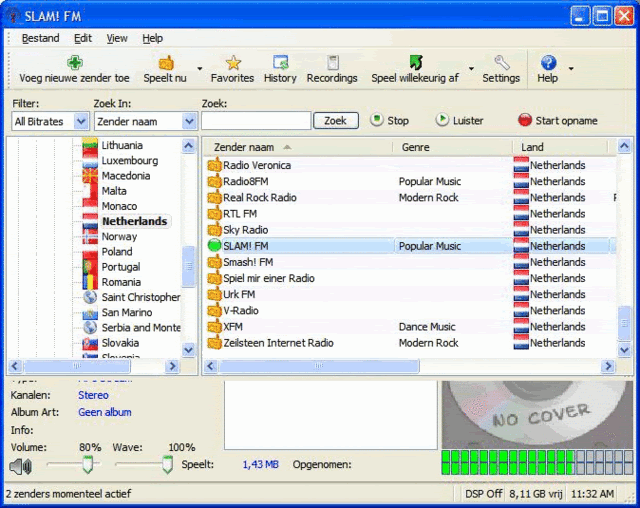Click the Zoek button

336,120
